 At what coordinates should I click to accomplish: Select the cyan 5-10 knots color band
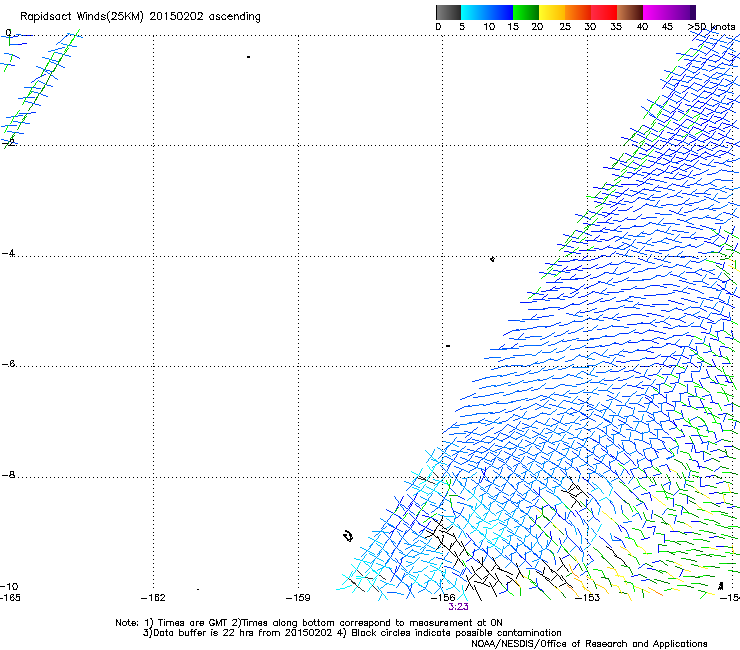[474, 12]
